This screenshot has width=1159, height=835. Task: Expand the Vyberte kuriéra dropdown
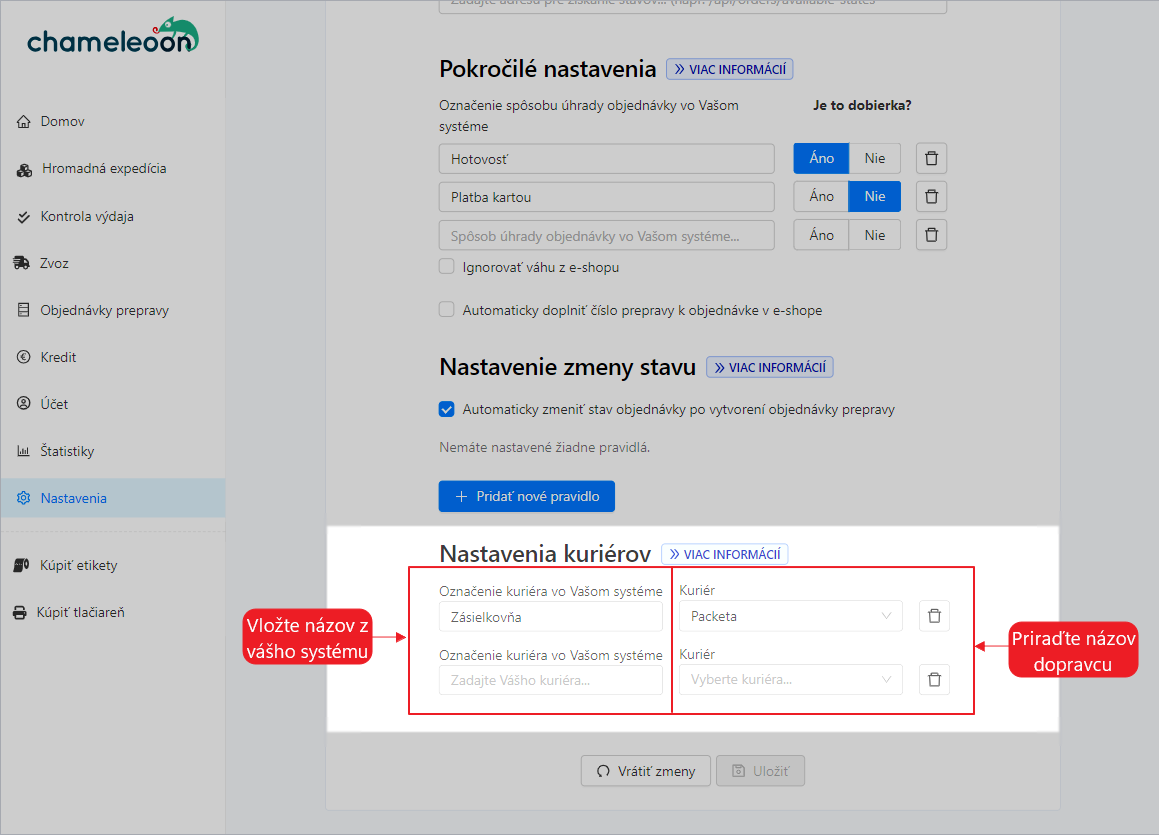click(790, 680)
